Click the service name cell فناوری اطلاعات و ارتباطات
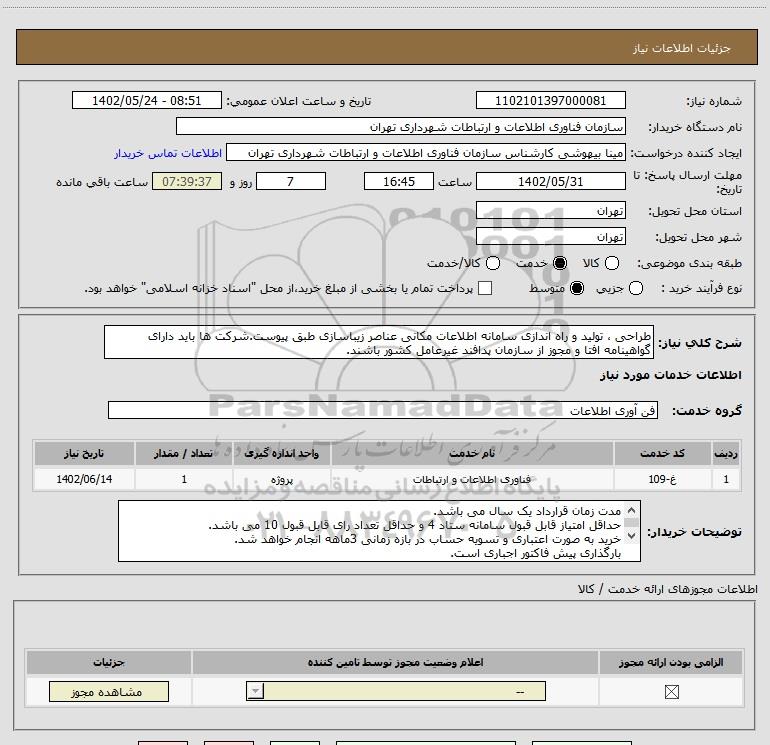 coord(472,479)
